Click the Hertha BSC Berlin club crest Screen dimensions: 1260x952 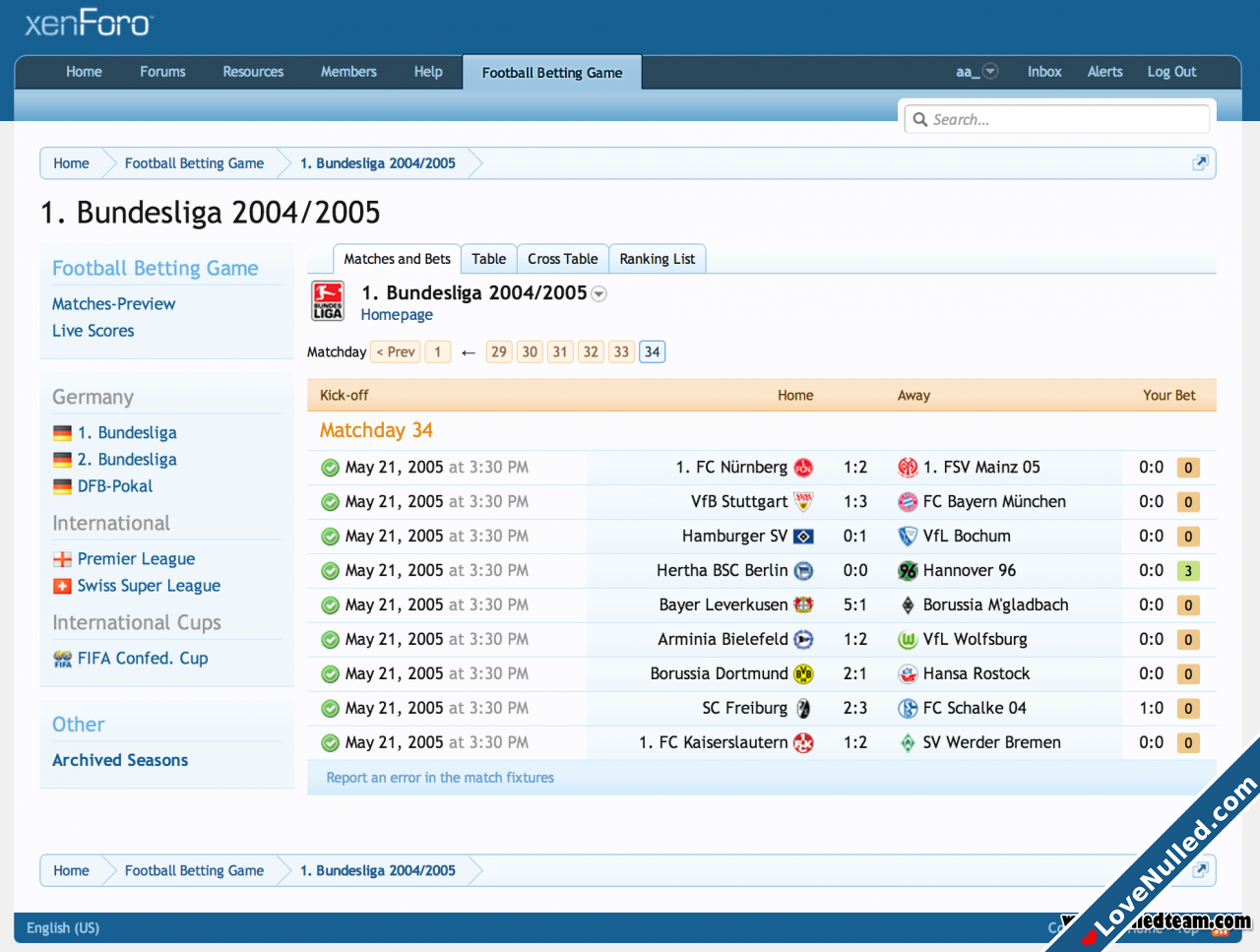[x=803, y=571]
